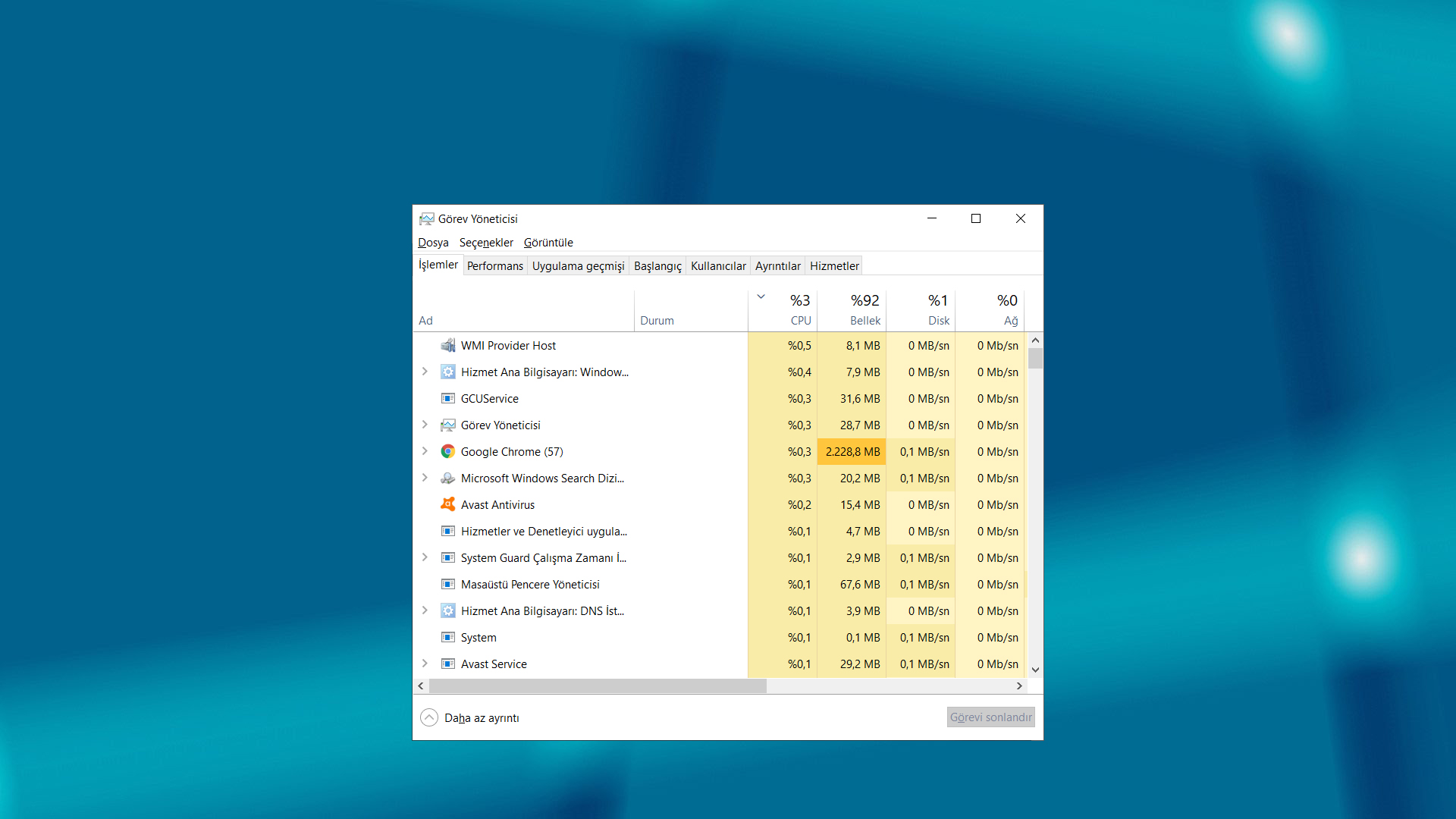The height and width of the screenshot is (819, 1456).
Task: Click the gear icon for Hizmet Ana Bilgisayarı: DNS İst...
Action: (448, 610)
